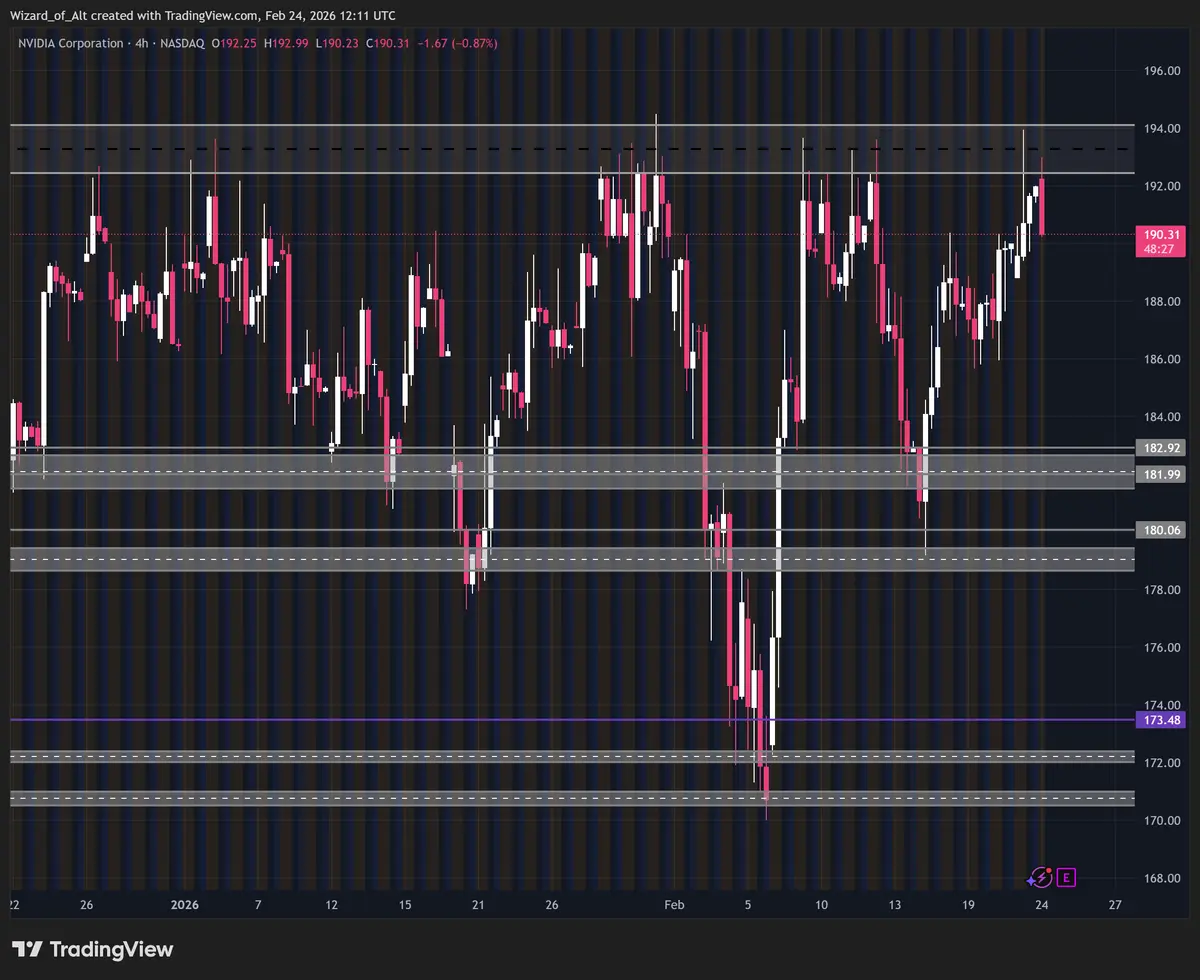
Task: Click the NASDAQ exchange label
Action: (184, 43)
